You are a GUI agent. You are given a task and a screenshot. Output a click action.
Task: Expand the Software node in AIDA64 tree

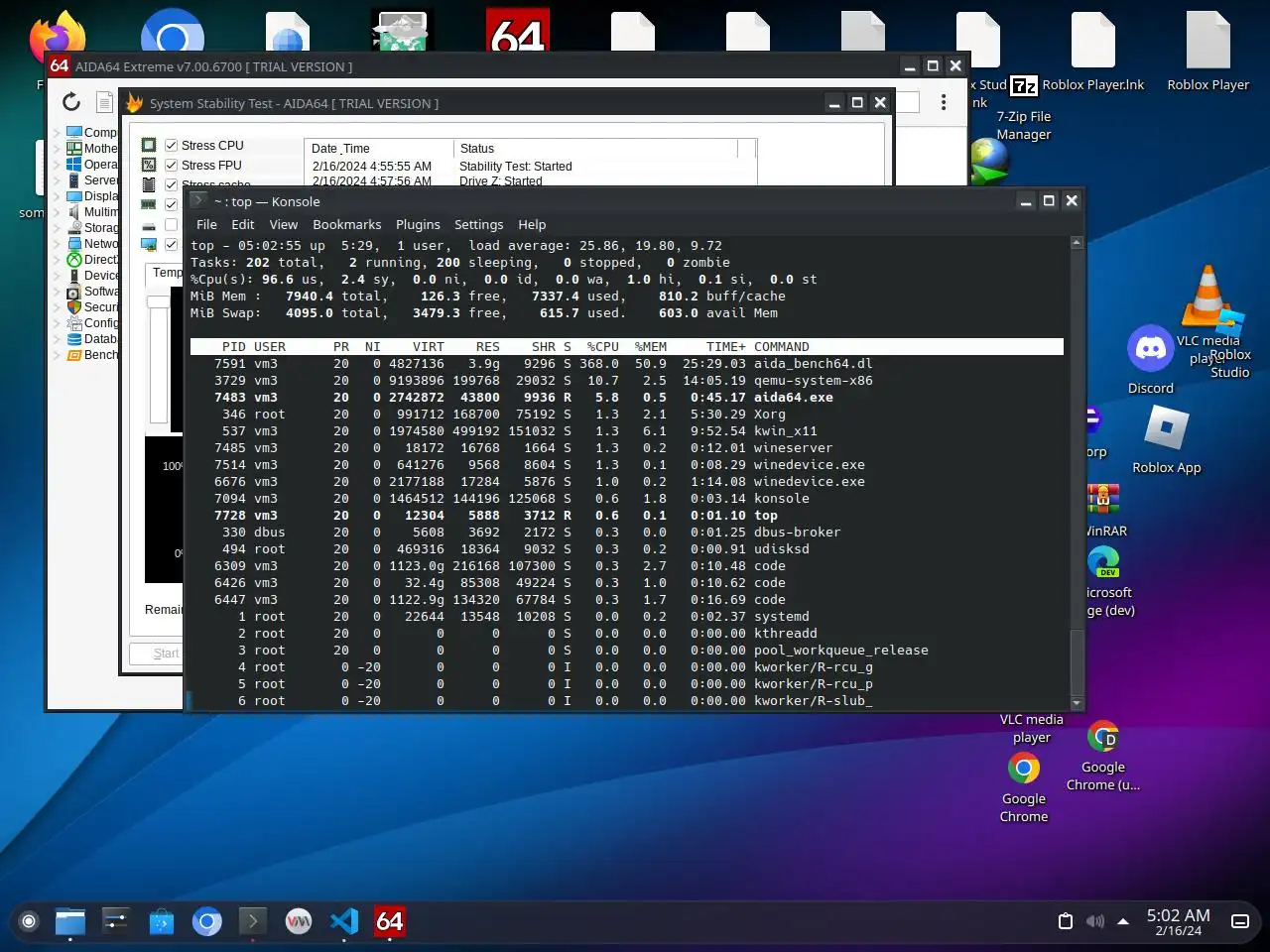(57, 291)
